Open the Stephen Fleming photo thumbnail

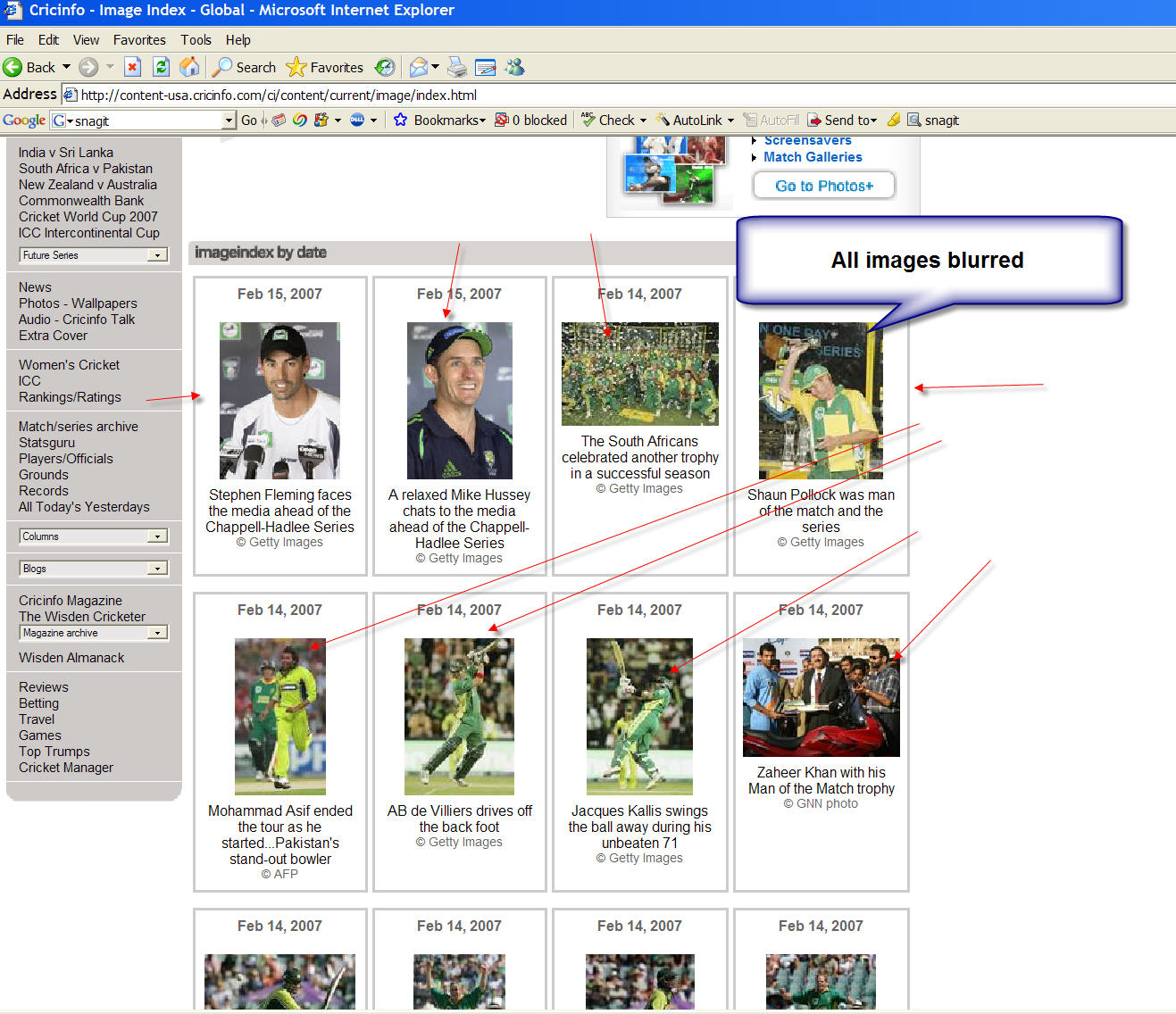coord(279,401)
